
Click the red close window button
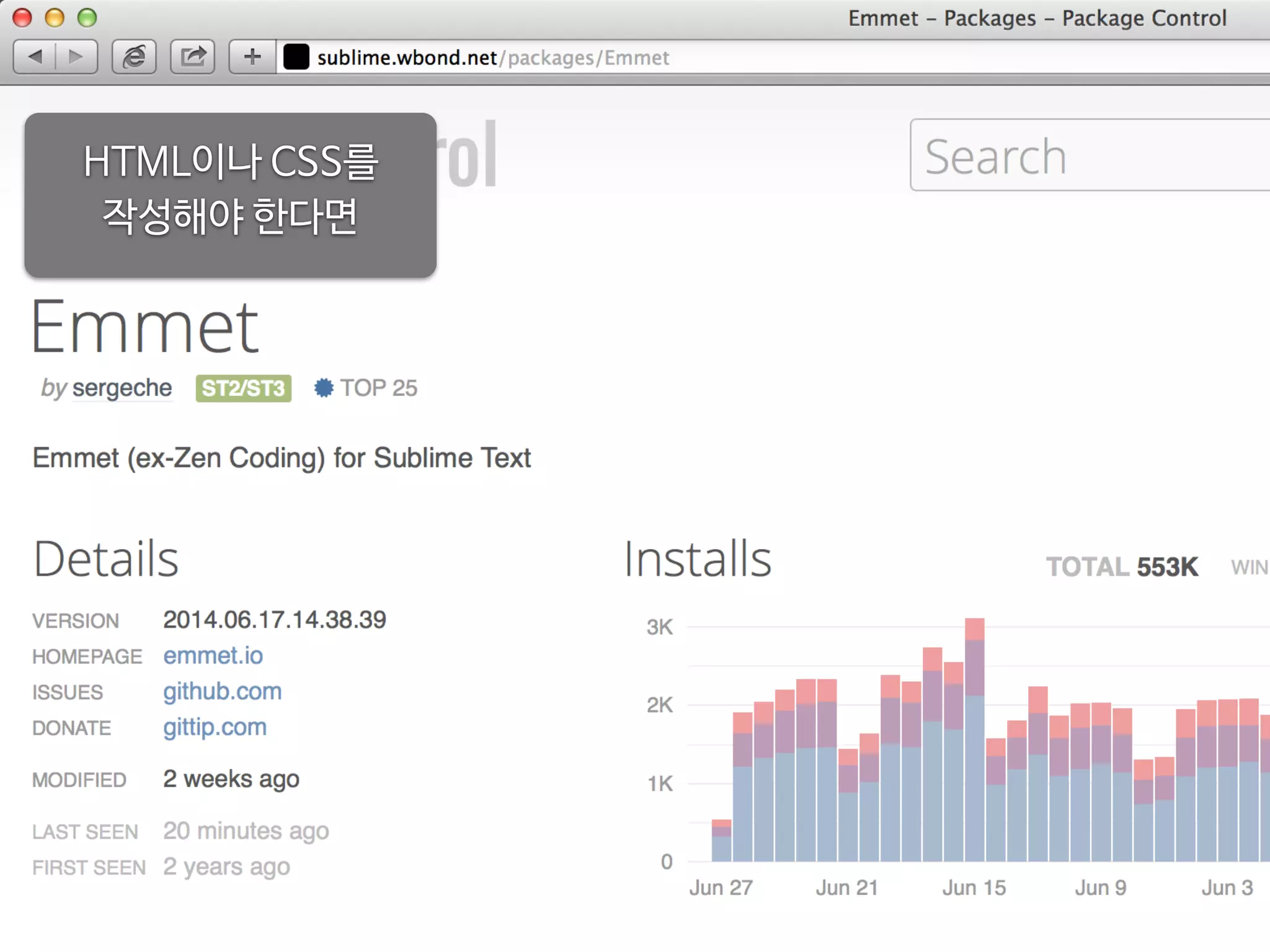click(x=22, y=18)
